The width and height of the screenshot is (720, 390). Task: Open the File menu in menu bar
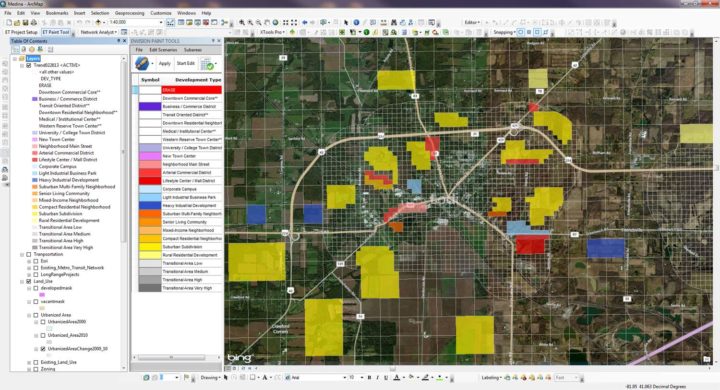(8, 13)
